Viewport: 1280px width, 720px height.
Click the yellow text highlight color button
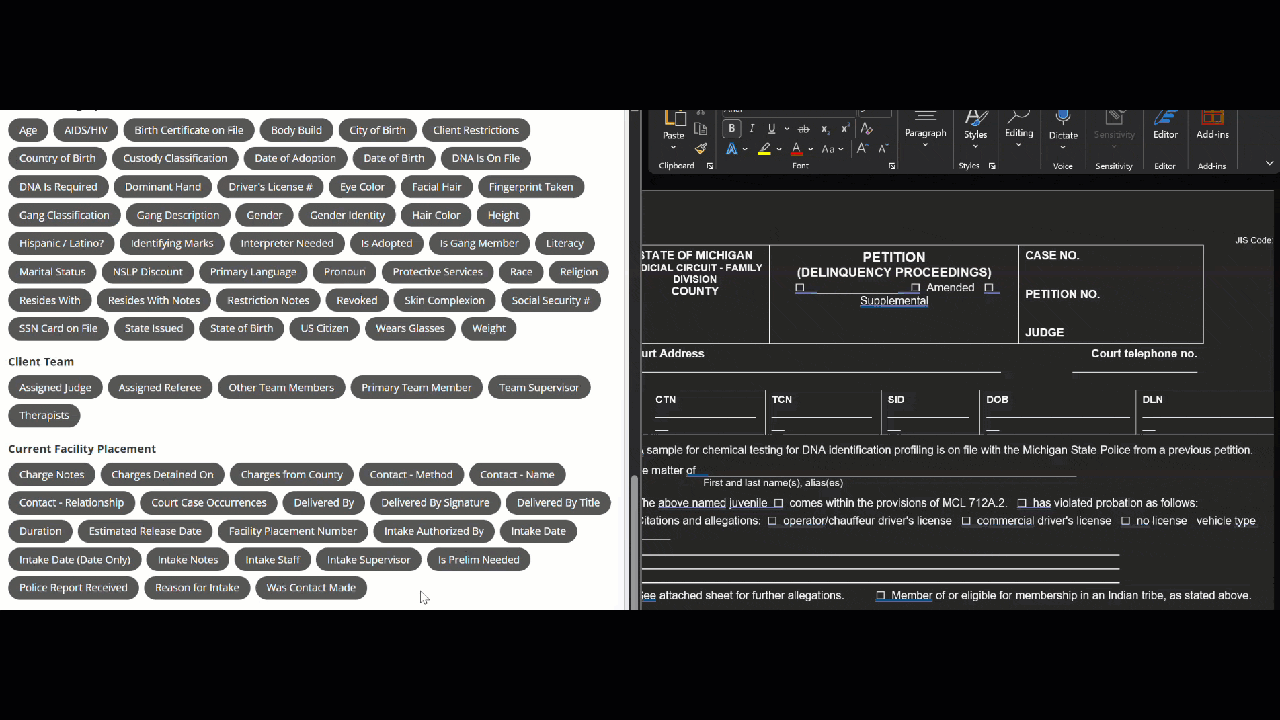coord(764,149)
